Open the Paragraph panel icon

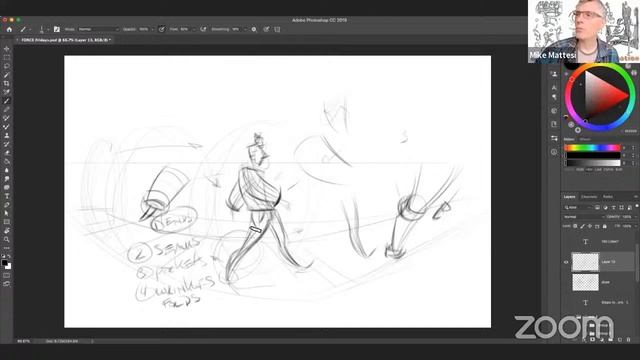pyautogui.click(x=554, y=97)
